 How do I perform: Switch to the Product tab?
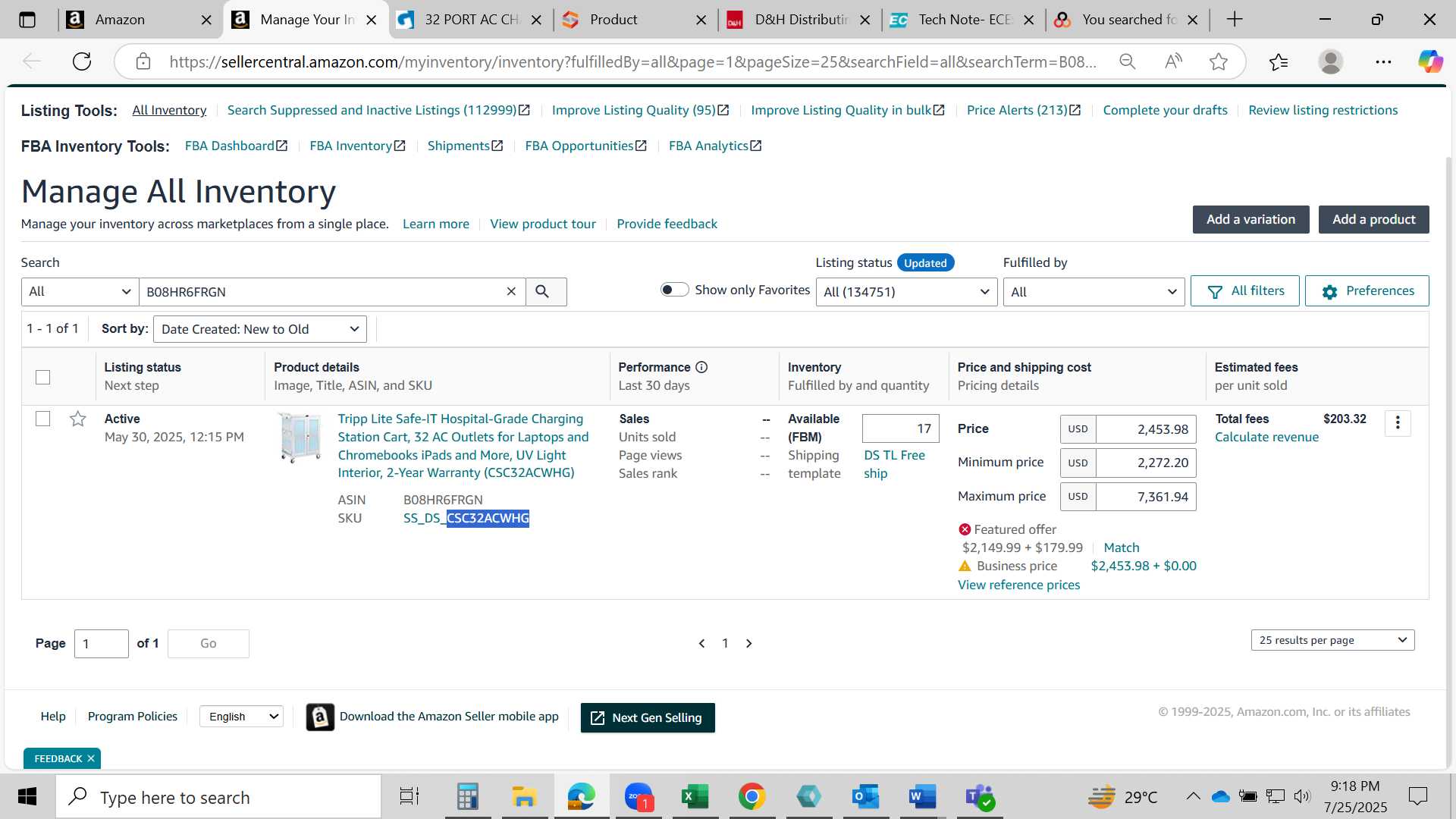(635, 20)
